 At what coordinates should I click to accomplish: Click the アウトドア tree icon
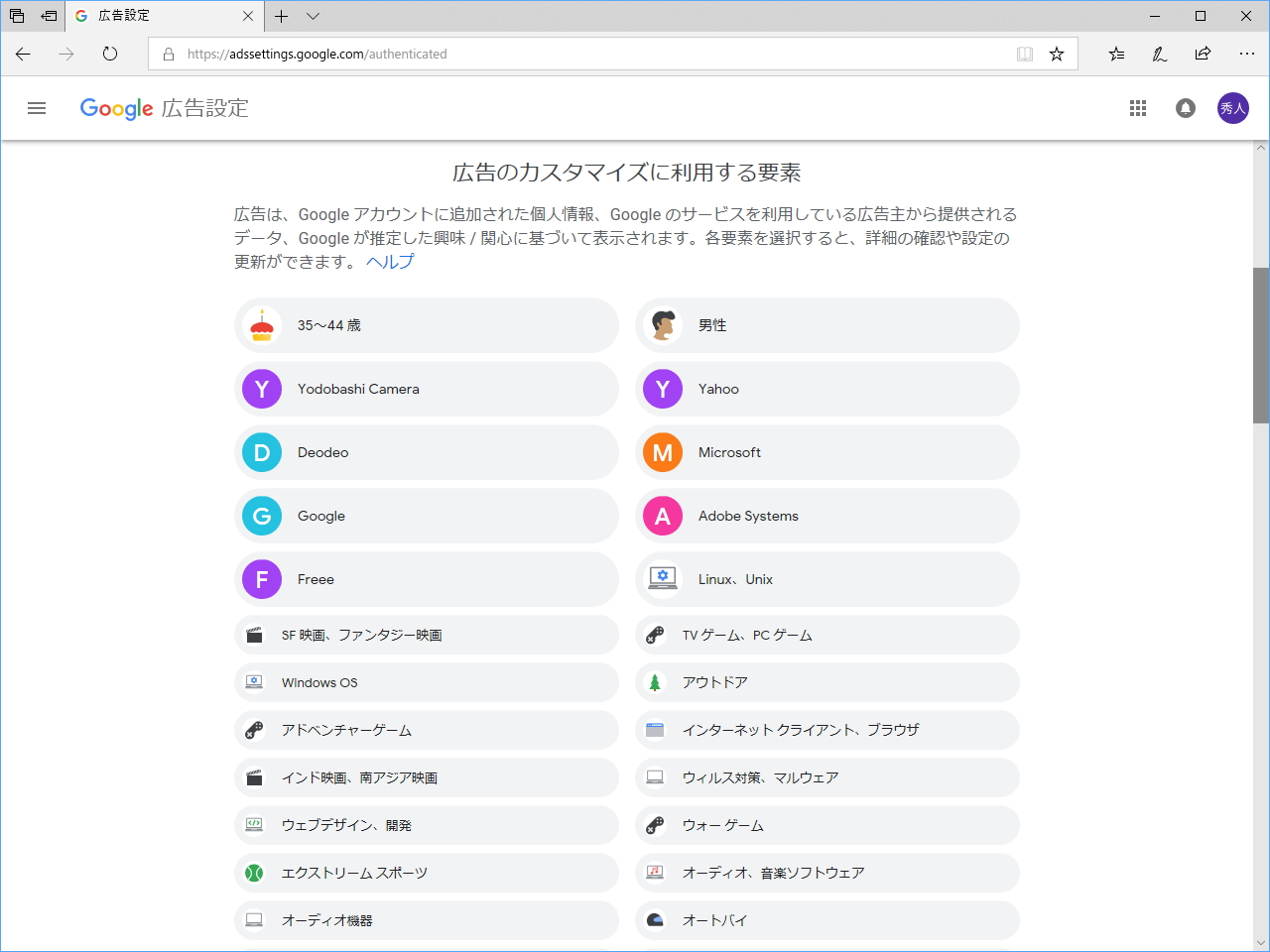[x=655, y=682]
